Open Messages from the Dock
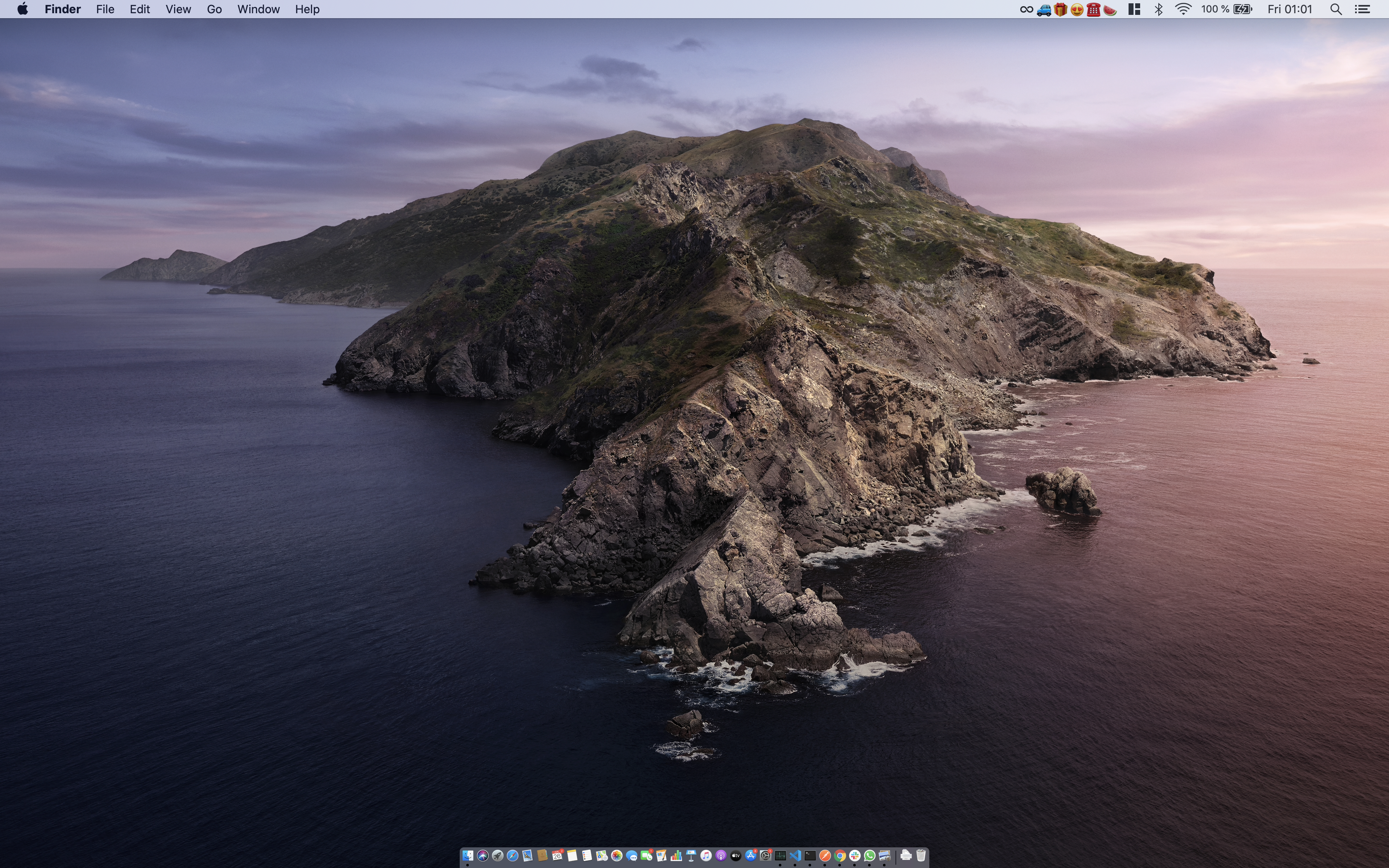The image size is (1389, 868). click(631, 855)
